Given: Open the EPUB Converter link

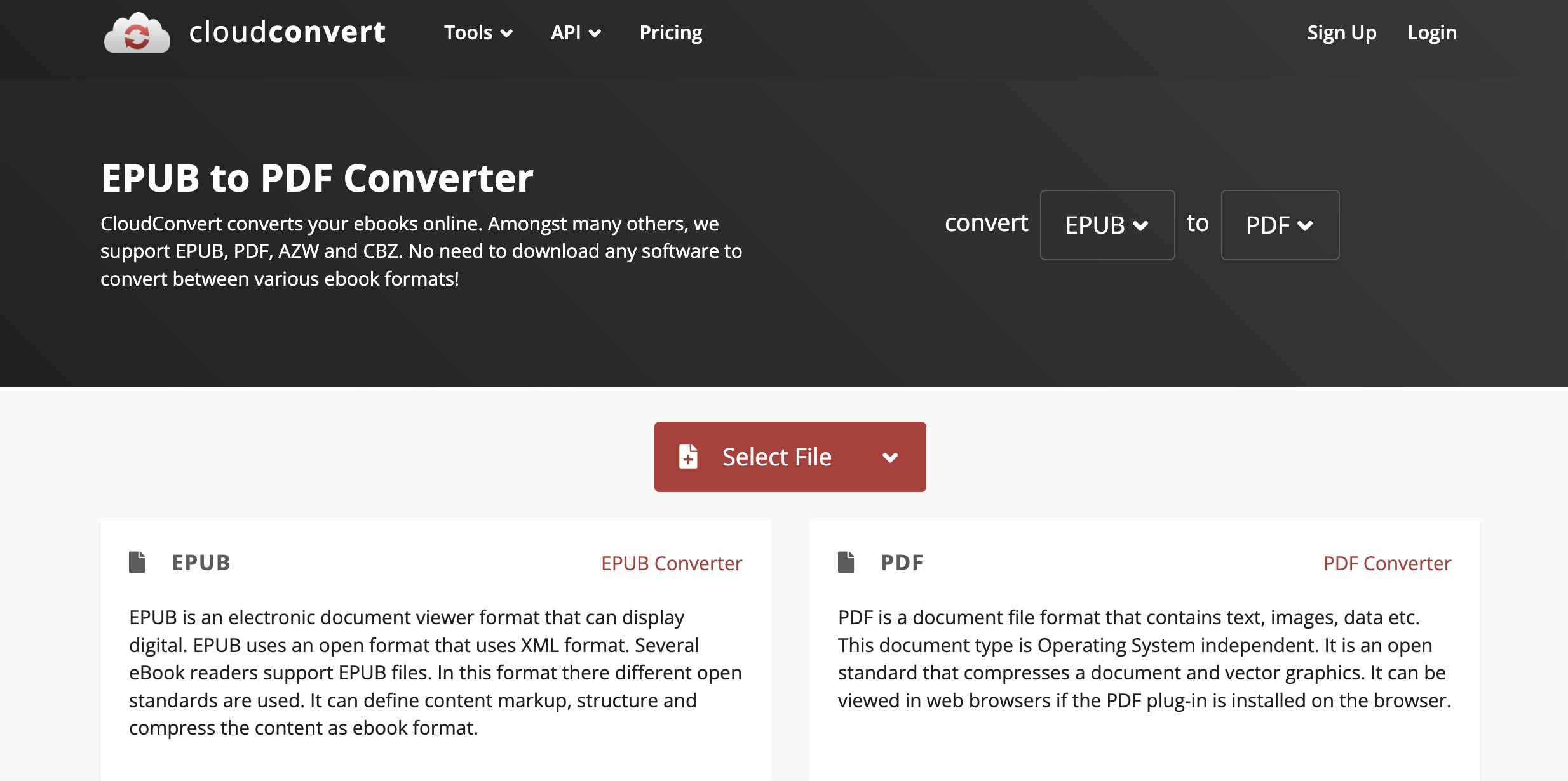Looking at the screenshot, I should tap(672, 563).
